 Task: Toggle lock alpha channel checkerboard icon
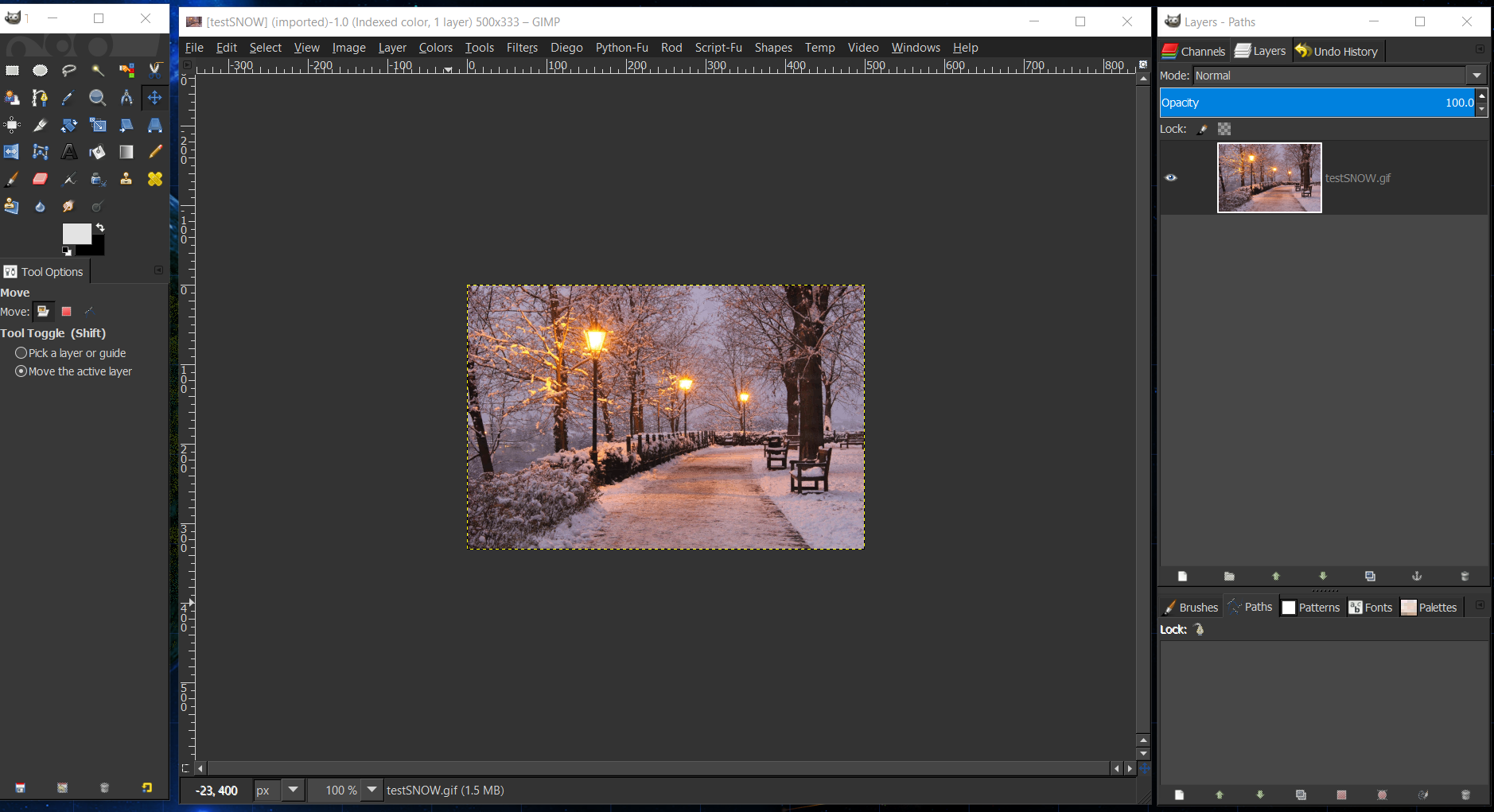coord(1224,129)
